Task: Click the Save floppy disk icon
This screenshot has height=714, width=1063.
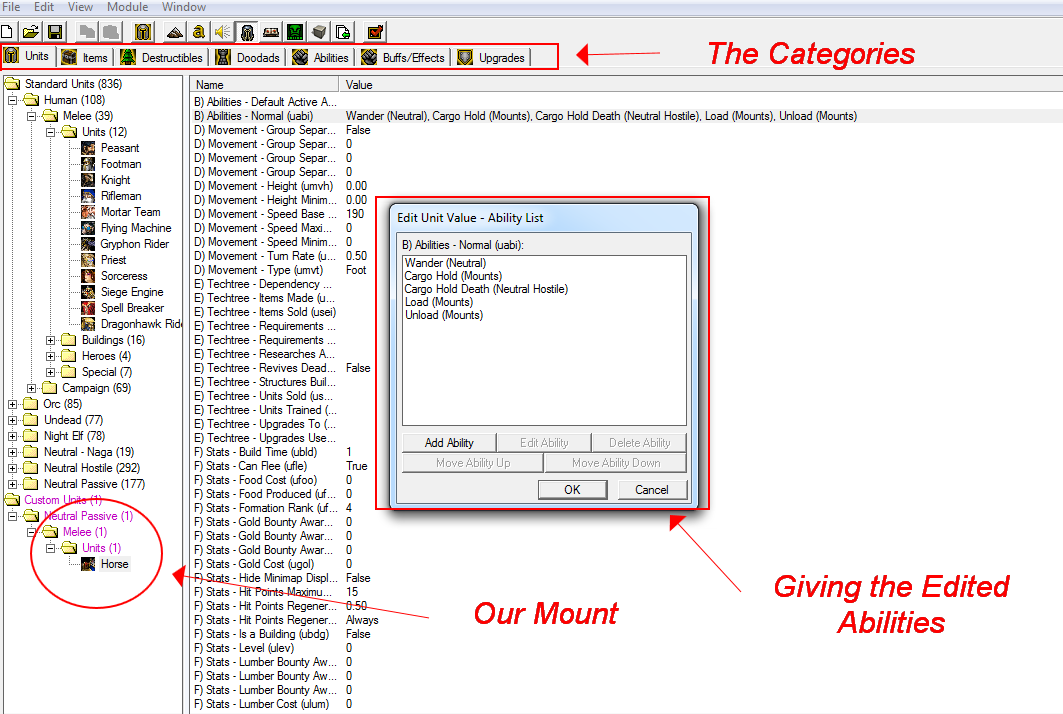Action: click(x=55, y=32)
